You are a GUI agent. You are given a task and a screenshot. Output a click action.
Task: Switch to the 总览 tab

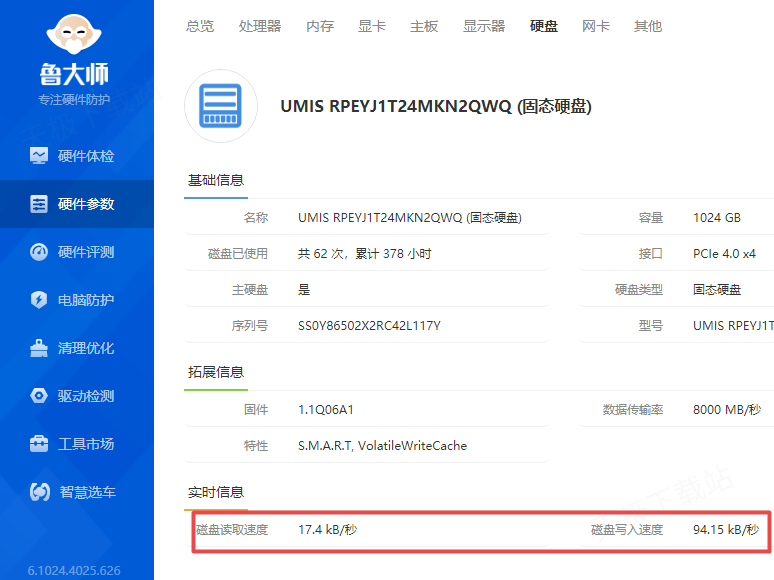tap(200, 26)
